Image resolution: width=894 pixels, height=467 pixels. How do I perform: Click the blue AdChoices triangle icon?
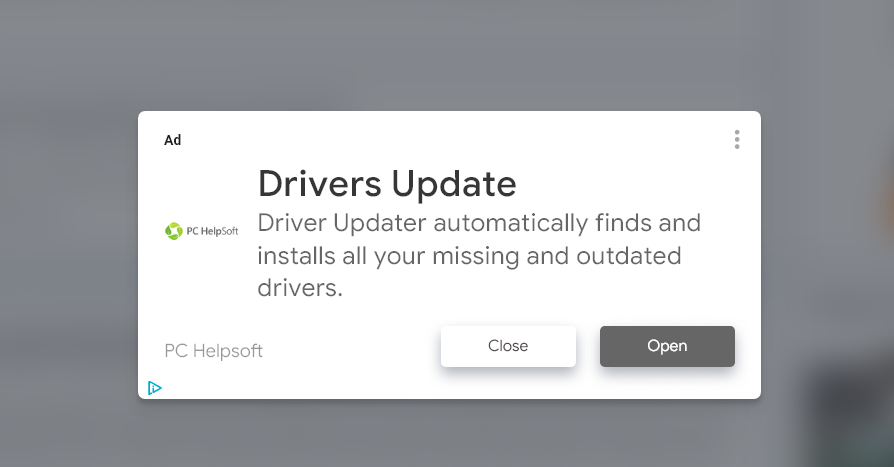coord(155,388)
